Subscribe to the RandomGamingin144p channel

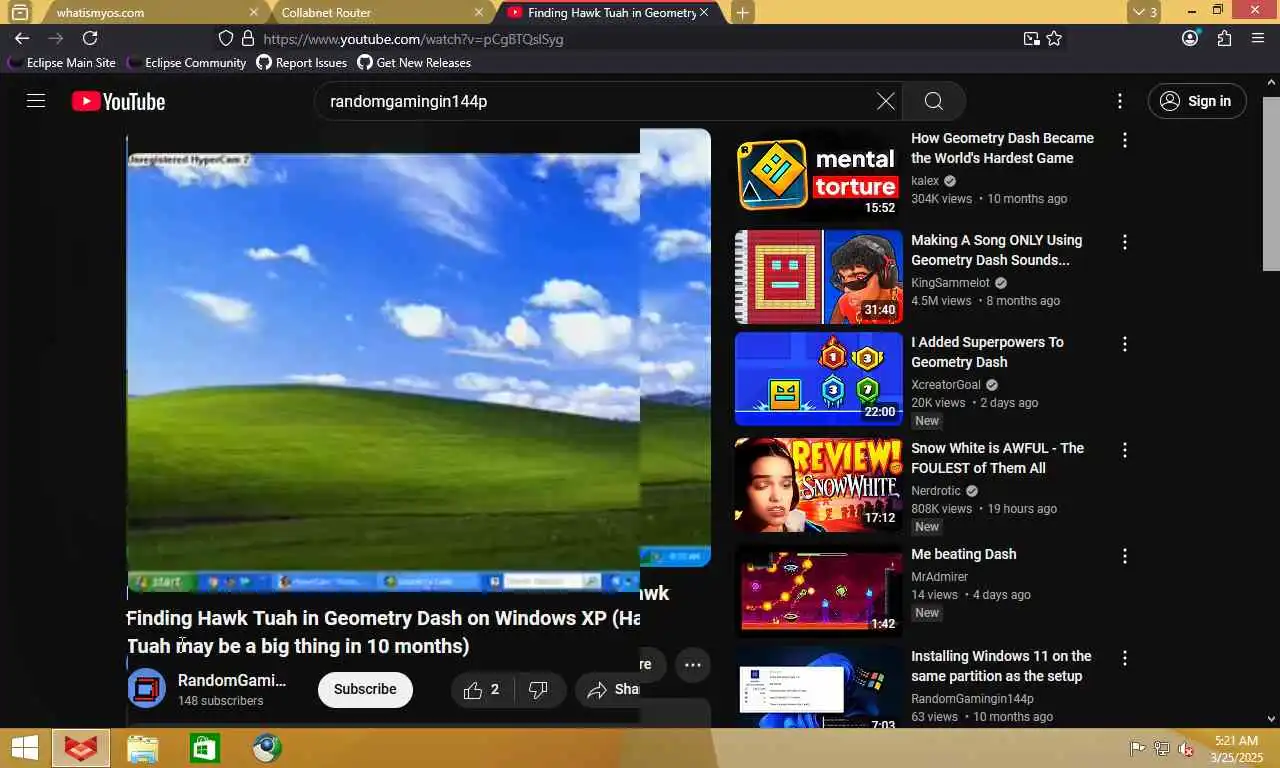point(365,689)
